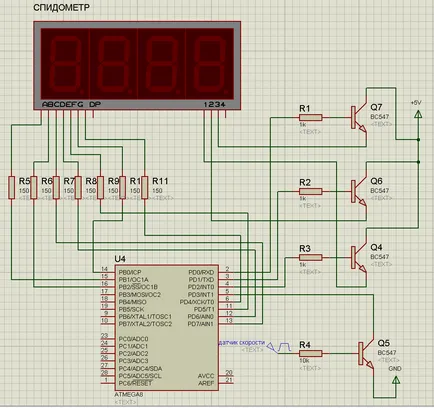Click the 10k resistor R4 body

[310, 353]
